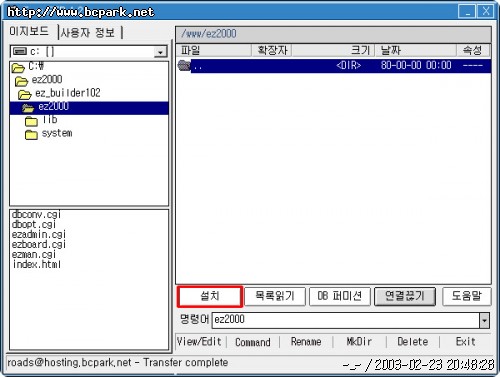Screen dimensions: 500x377
Task: Click the 설치 install button
Action: [x=210, y=296]
